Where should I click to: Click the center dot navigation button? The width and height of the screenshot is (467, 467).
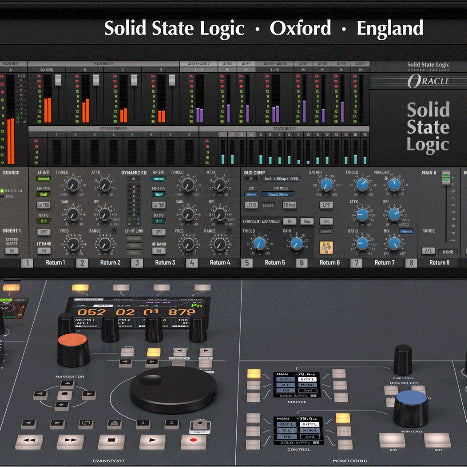65,395
